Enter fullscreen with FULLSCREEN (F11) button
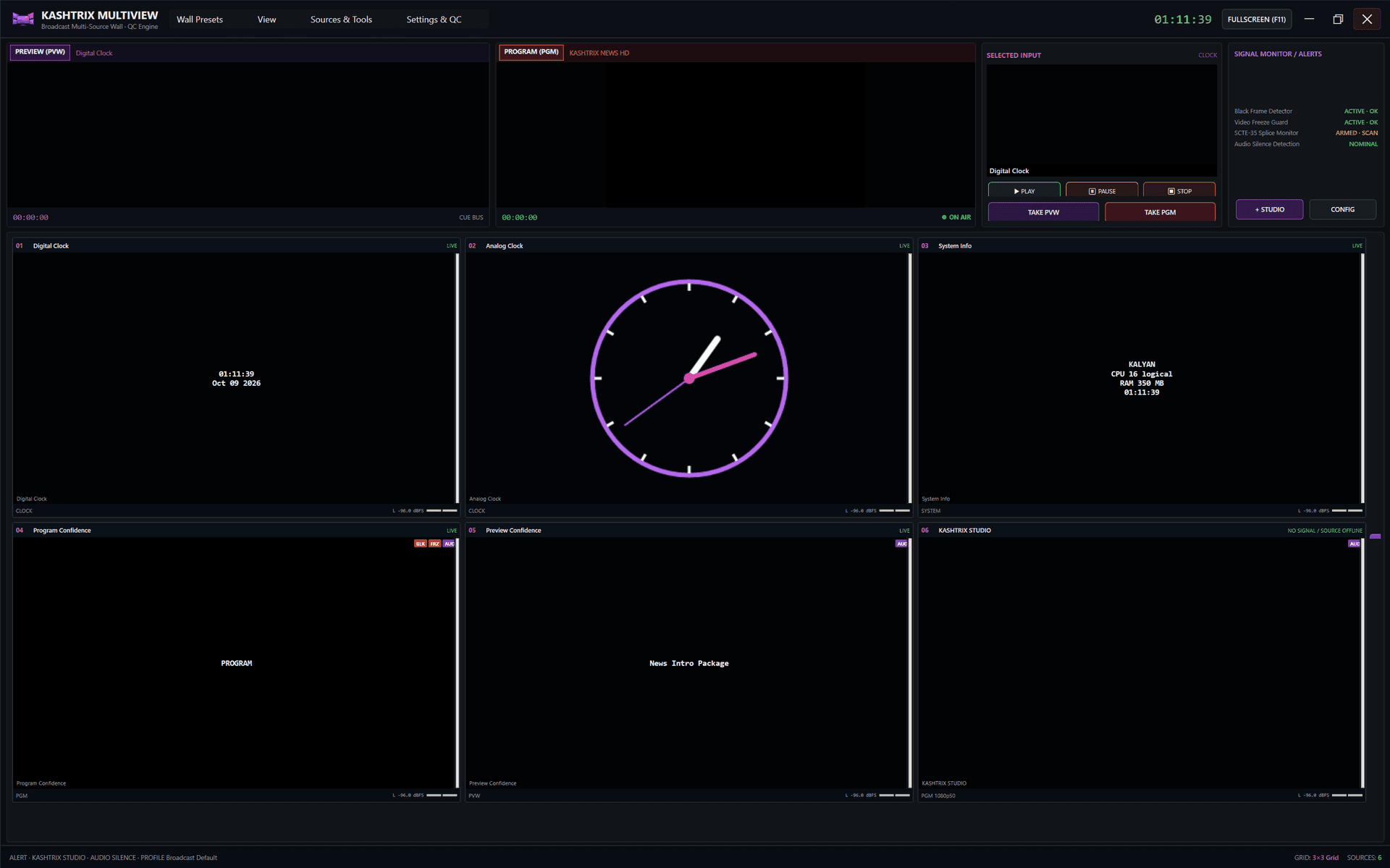This screenshot has height=868, width=1390. coord(1257,20)
